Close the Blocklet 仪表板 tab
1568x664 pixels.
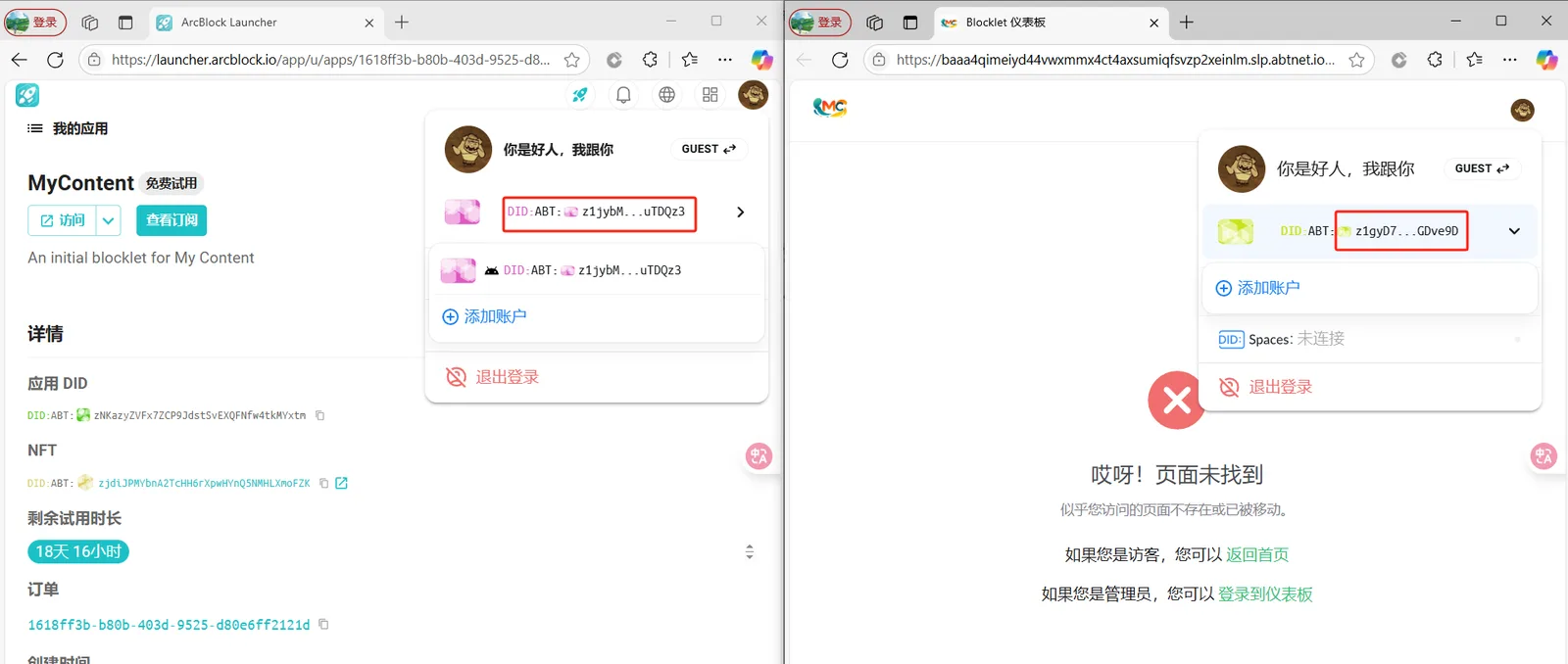click(1153, 23)
